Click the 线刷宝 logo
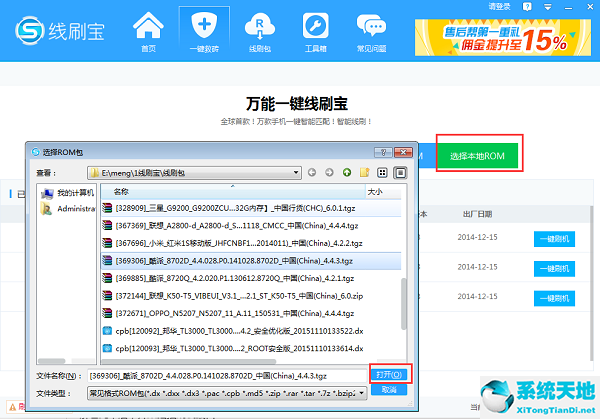 pos(60,31)
